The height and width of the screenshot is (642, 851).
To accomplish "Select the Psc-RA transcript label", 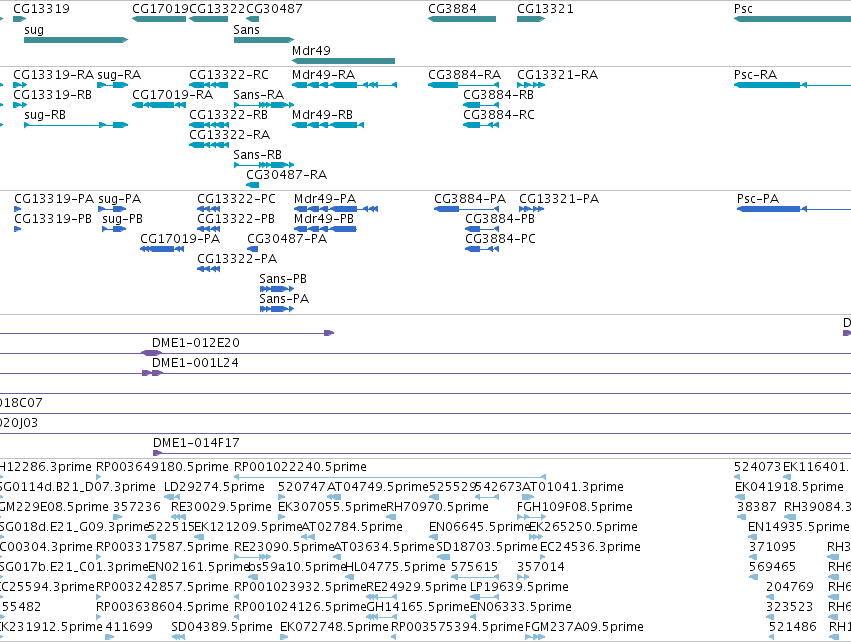I will tap(755, 74).
